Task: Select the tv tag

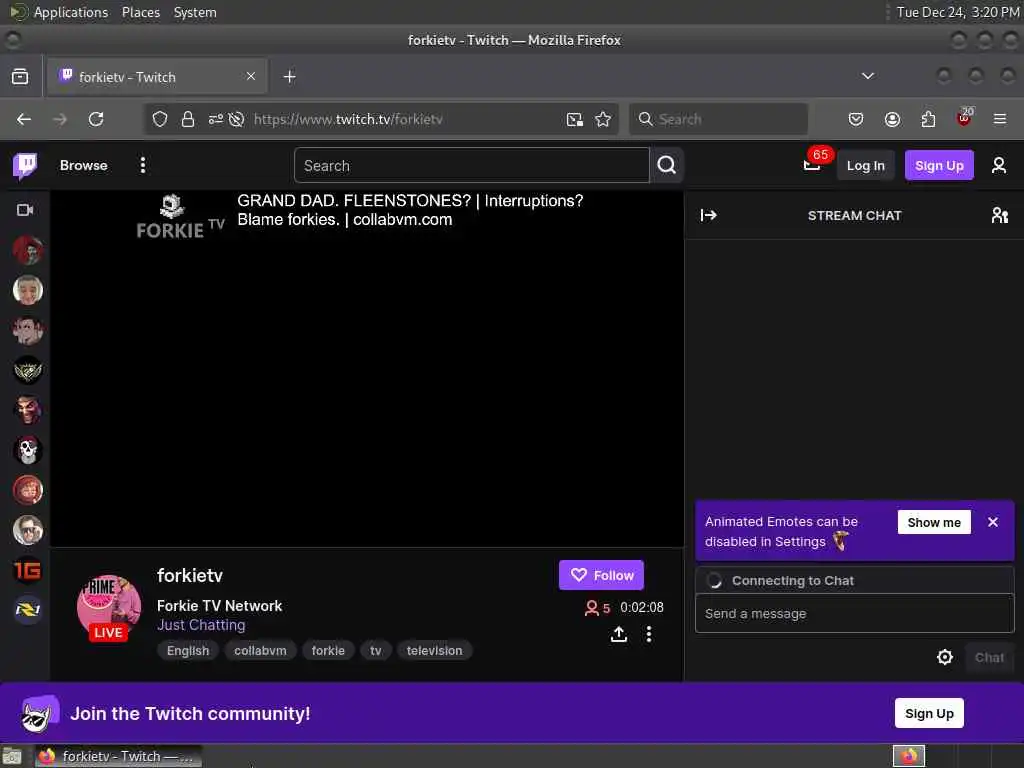Action: (x=376, y=650)
